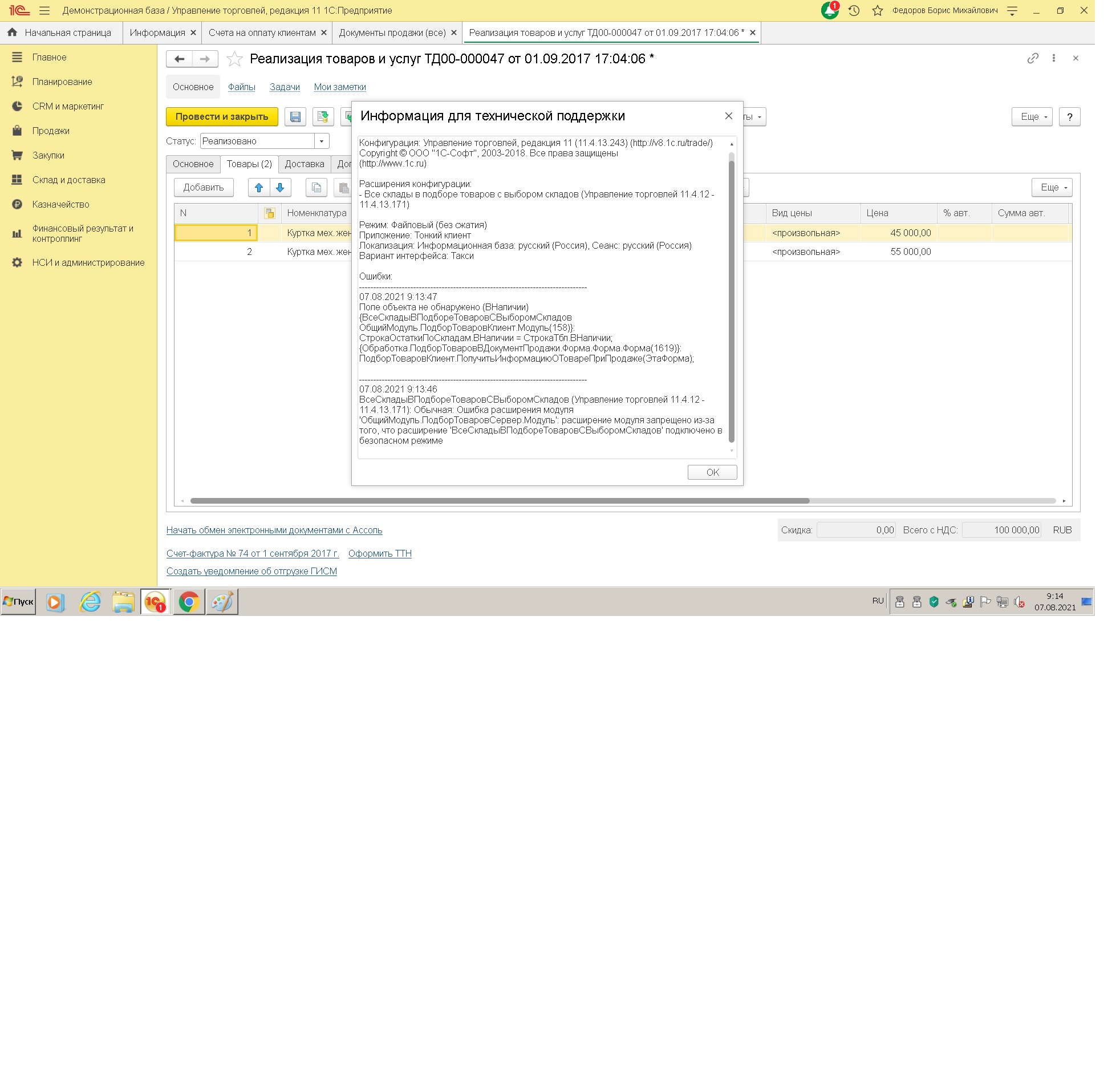The height and width of the screenshot is (1086, 1120).
Task: Close the Информация tab
Action: coord(193,33)
